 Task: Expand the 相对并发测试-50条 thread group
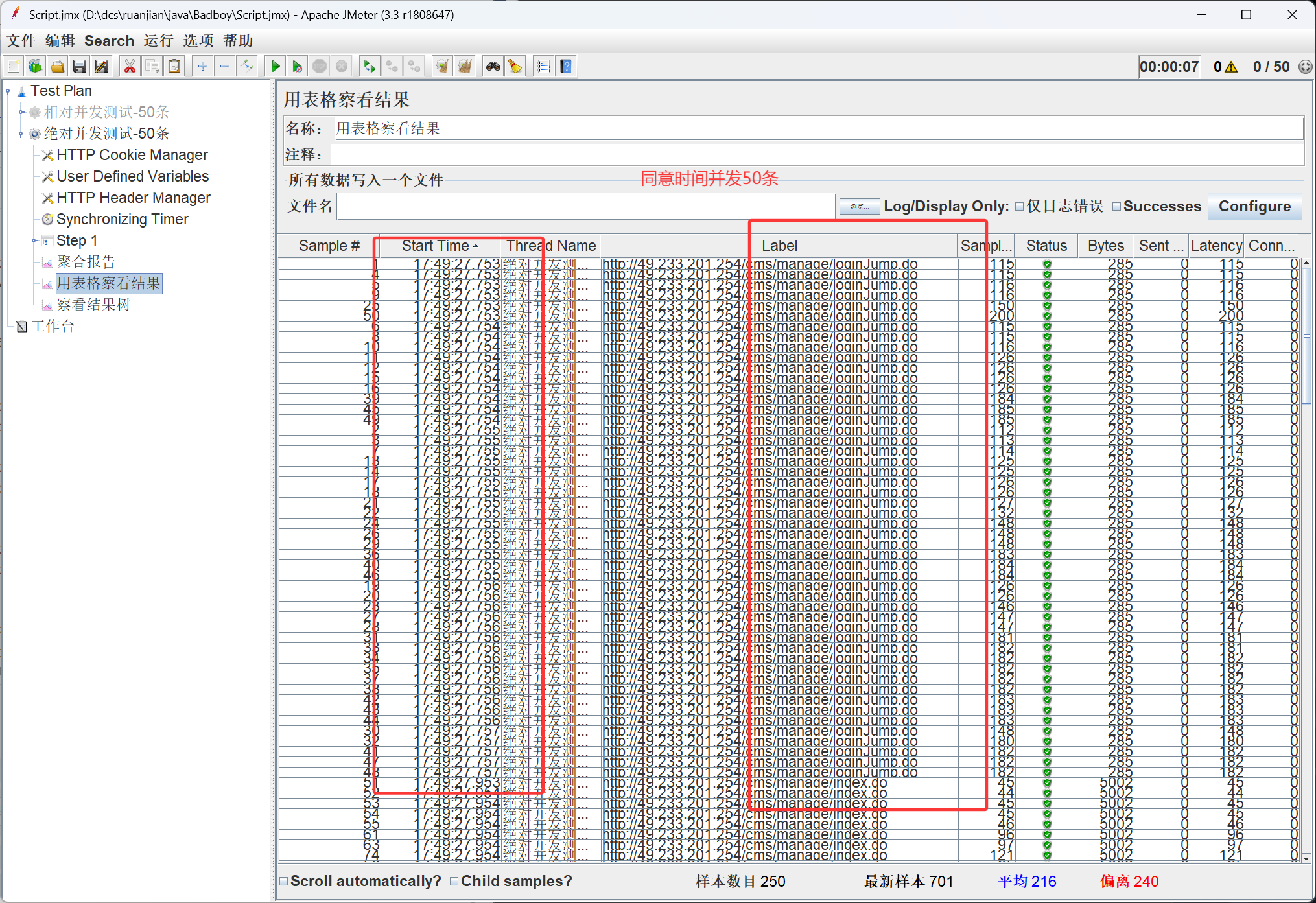[x=21, y=113]
